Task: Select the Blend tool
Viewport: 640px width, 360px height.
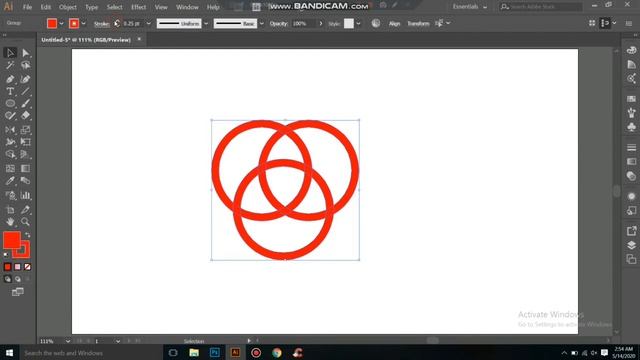Action: 25,181
